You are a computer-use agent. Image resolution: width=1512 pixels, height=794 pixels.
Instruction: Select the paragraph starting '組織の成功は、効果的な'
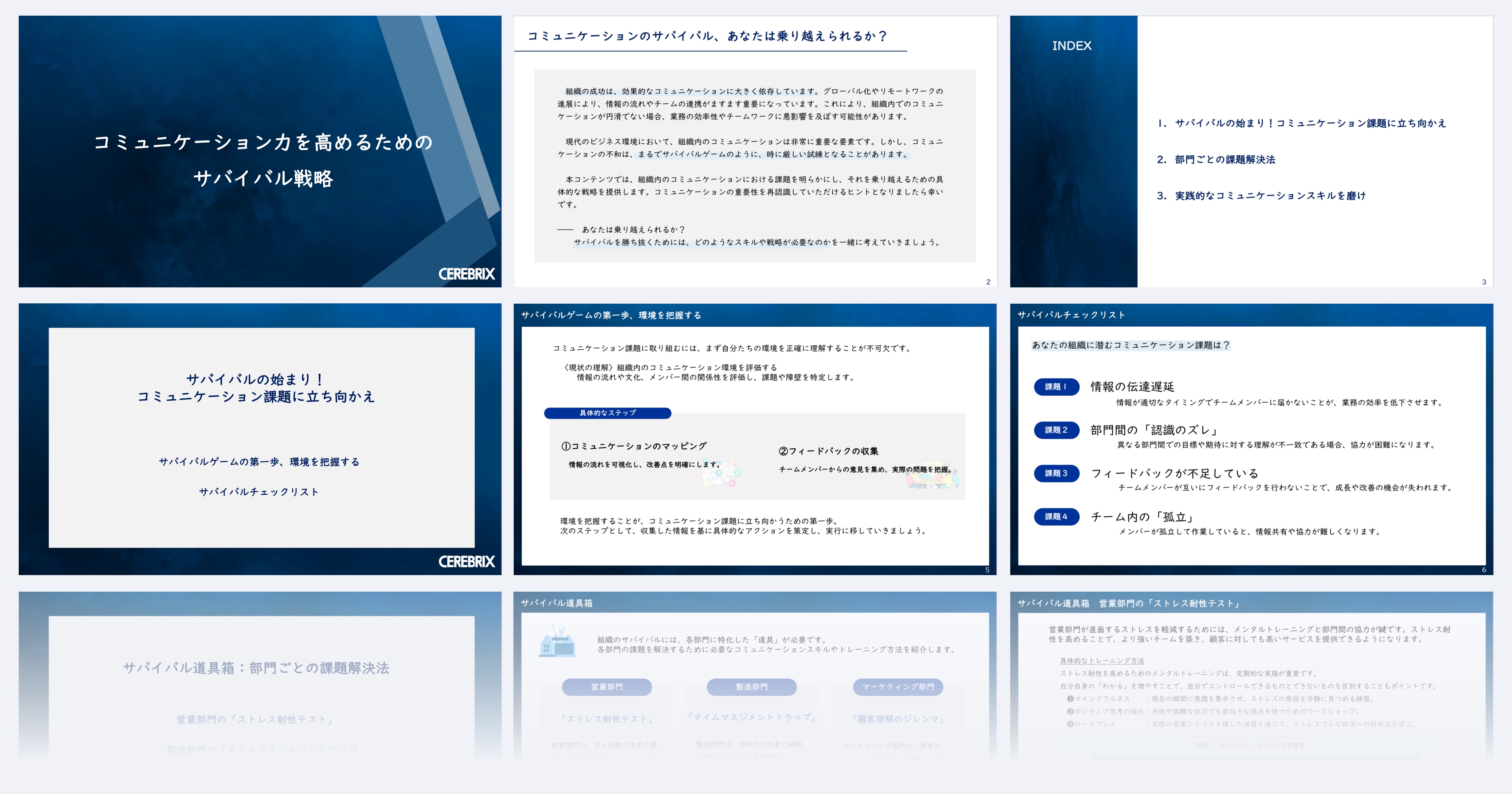pyautogui.click(x=751, y=104)
